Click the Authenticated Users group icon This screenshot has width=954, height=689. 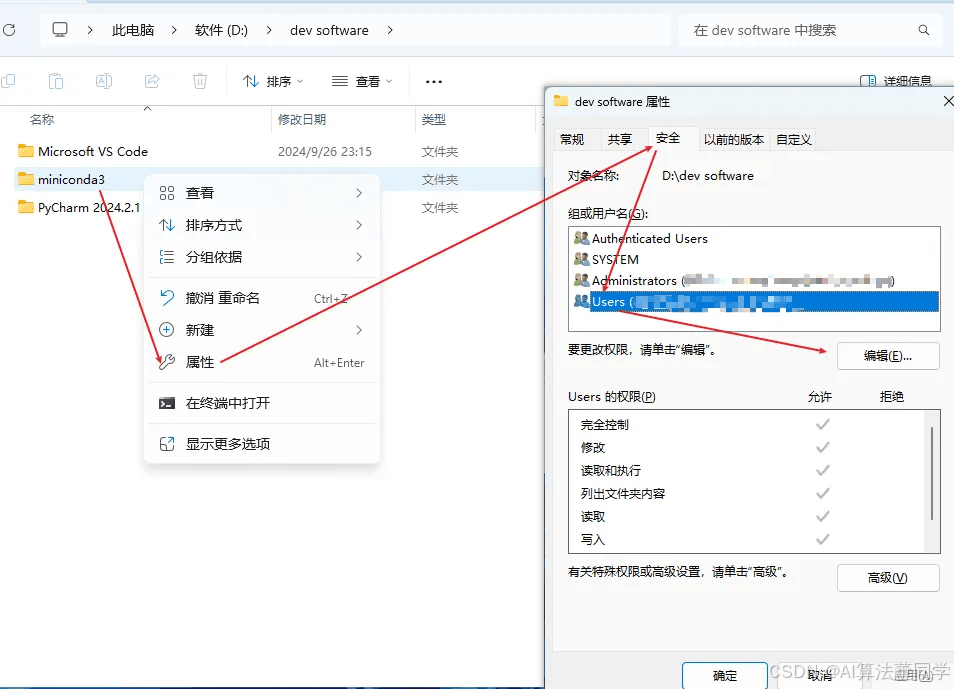click(x=582, y=238)
